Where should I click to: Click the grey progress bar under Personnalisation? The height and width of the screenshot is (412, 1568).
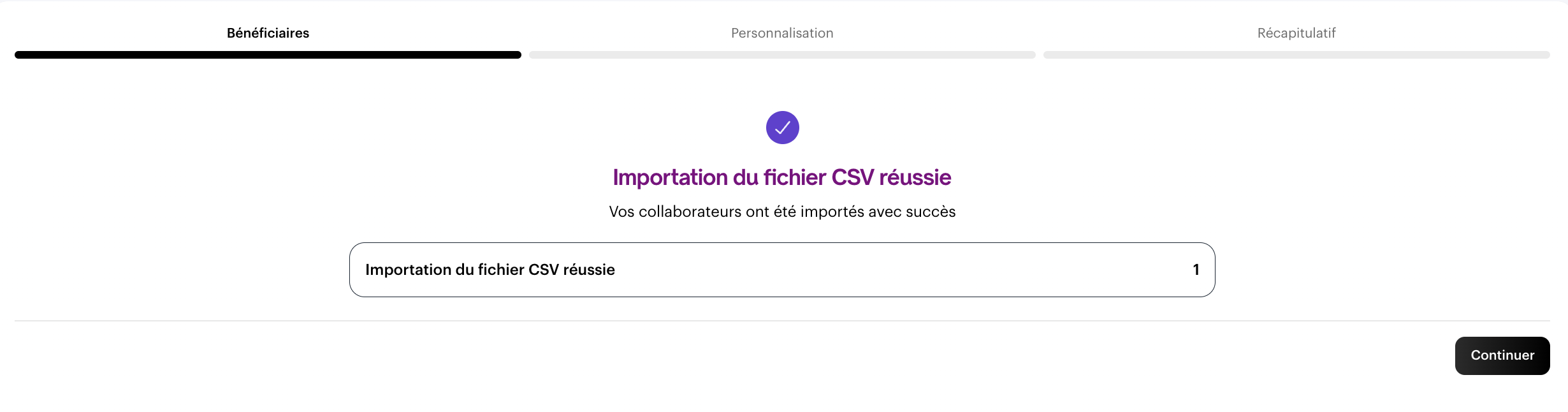(782, 55)
